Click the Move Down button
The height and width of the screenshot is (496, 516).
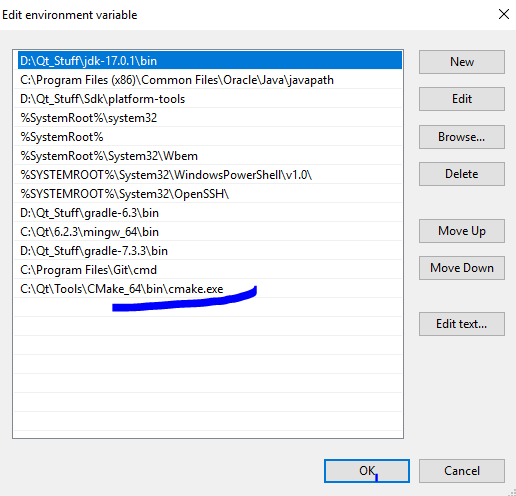(x=462, y=268)
